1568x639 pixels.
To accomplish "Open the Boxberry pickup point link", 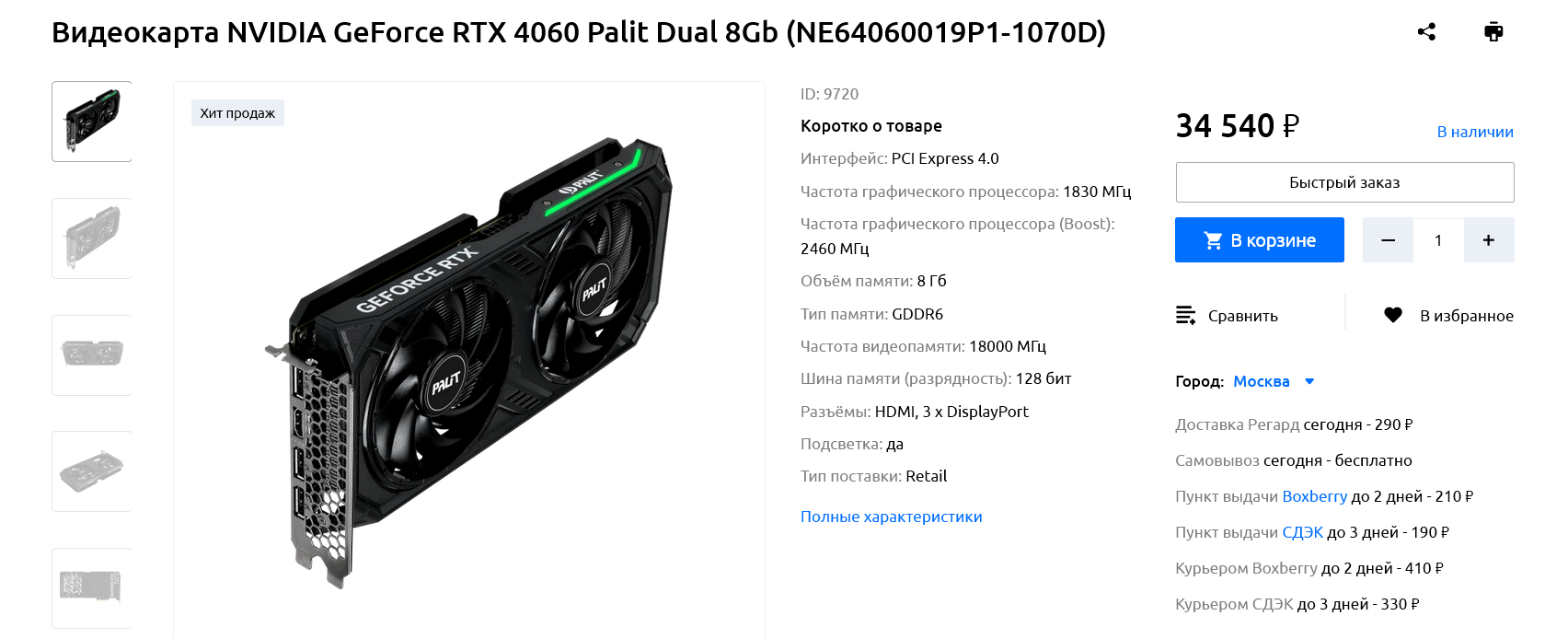I will [x=1314, y=496].
